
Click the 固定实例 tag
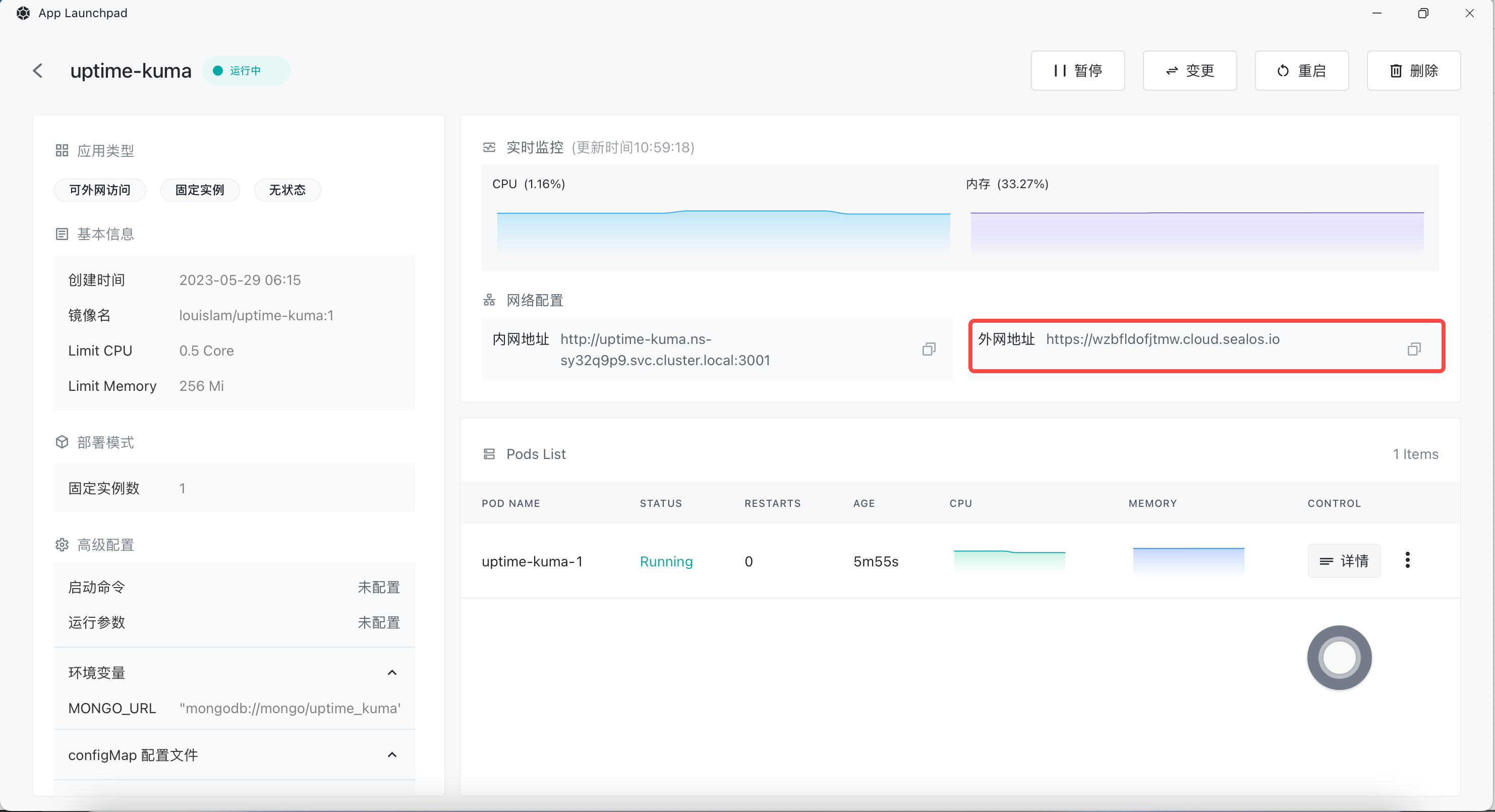point(200,190)
